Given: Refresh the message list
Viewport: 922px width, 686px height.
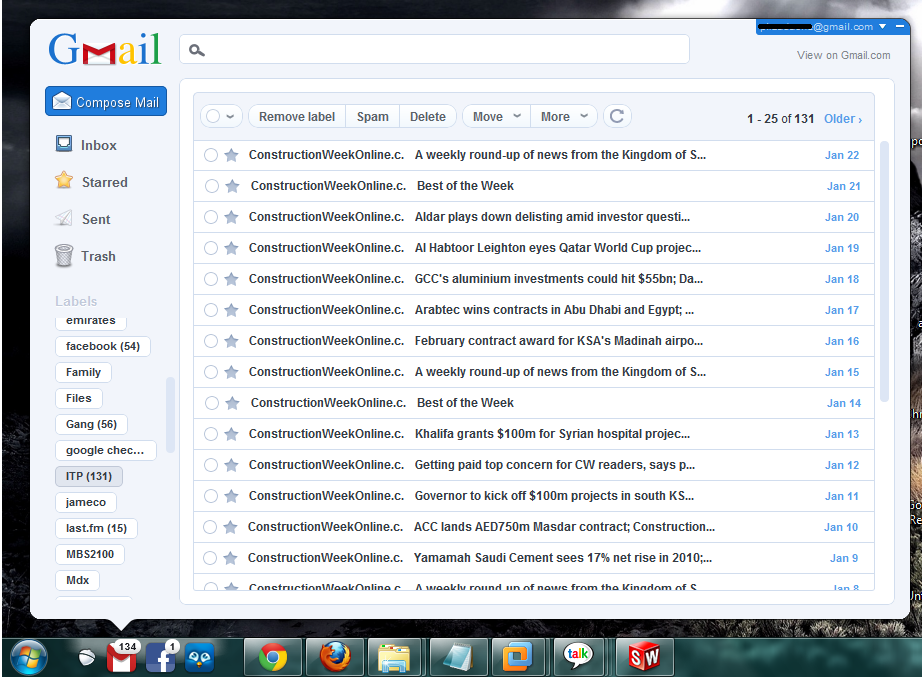Looking at the screenshot, I should [x=616, y=116].
